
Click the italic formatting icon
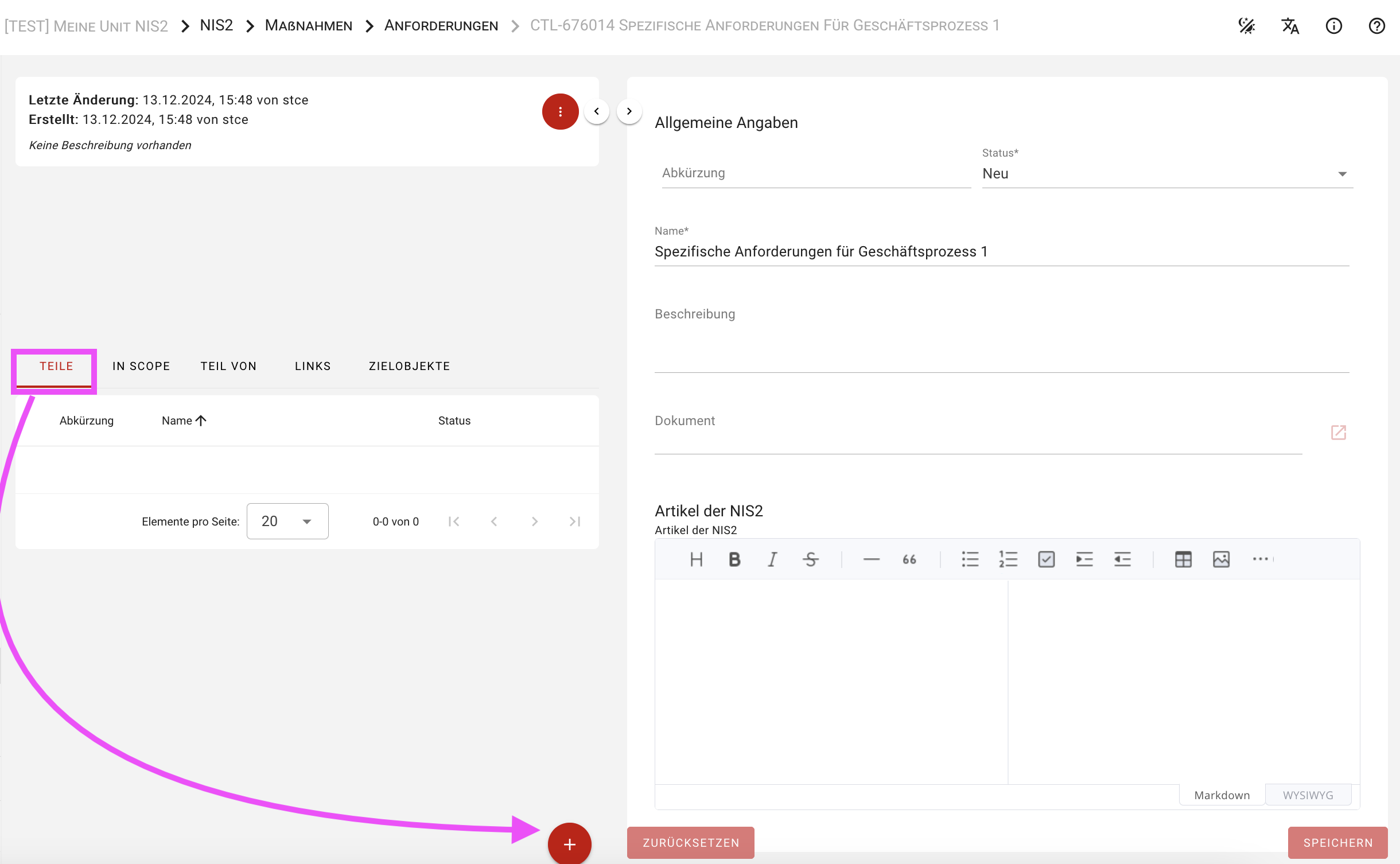click(x=772, y=559)
